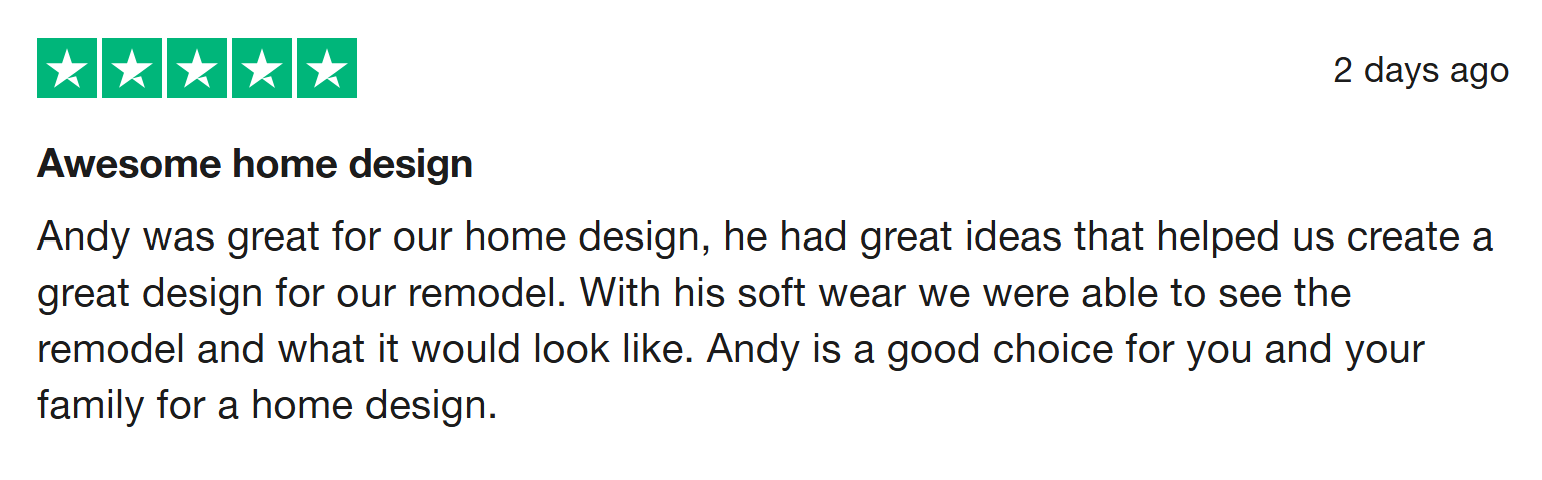
Task: Click the line starting 'remodel and what it'
Action: [x=731, y=351]
